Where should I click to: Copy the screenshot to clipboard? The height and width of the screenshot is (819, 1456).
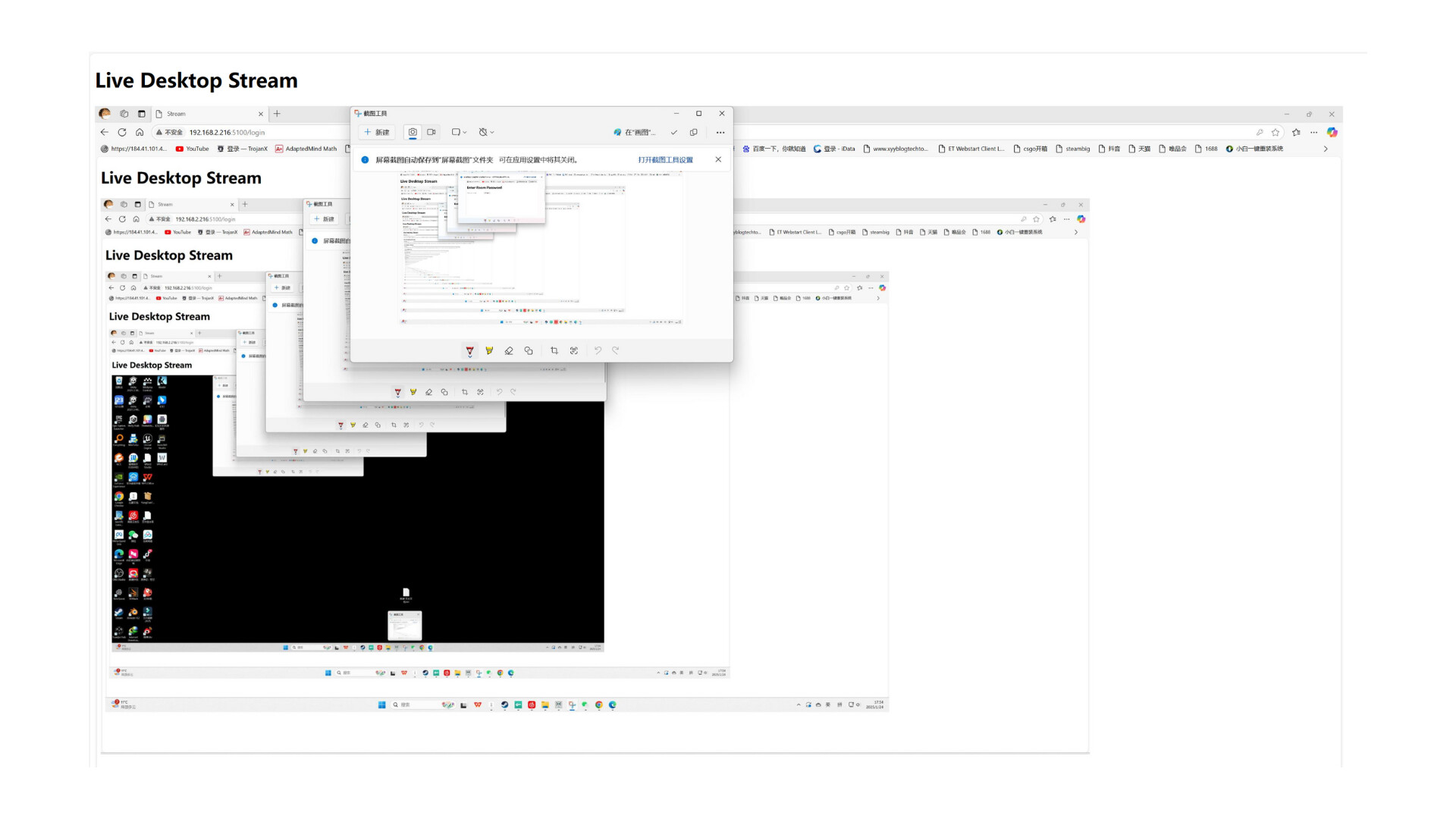pos(694,132)
